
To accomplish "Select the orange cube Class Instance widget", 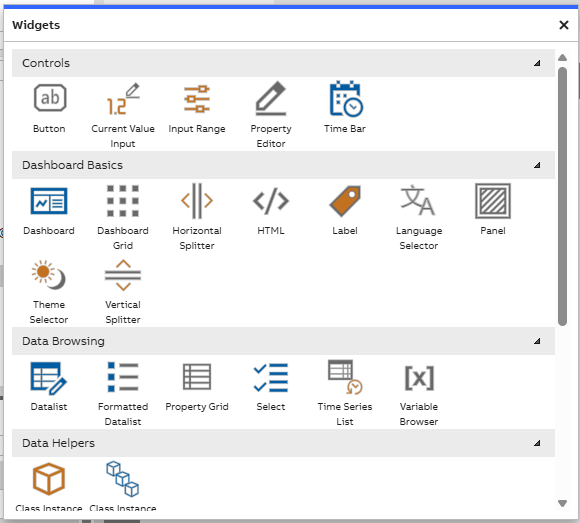I will click(x=49, y=479).
